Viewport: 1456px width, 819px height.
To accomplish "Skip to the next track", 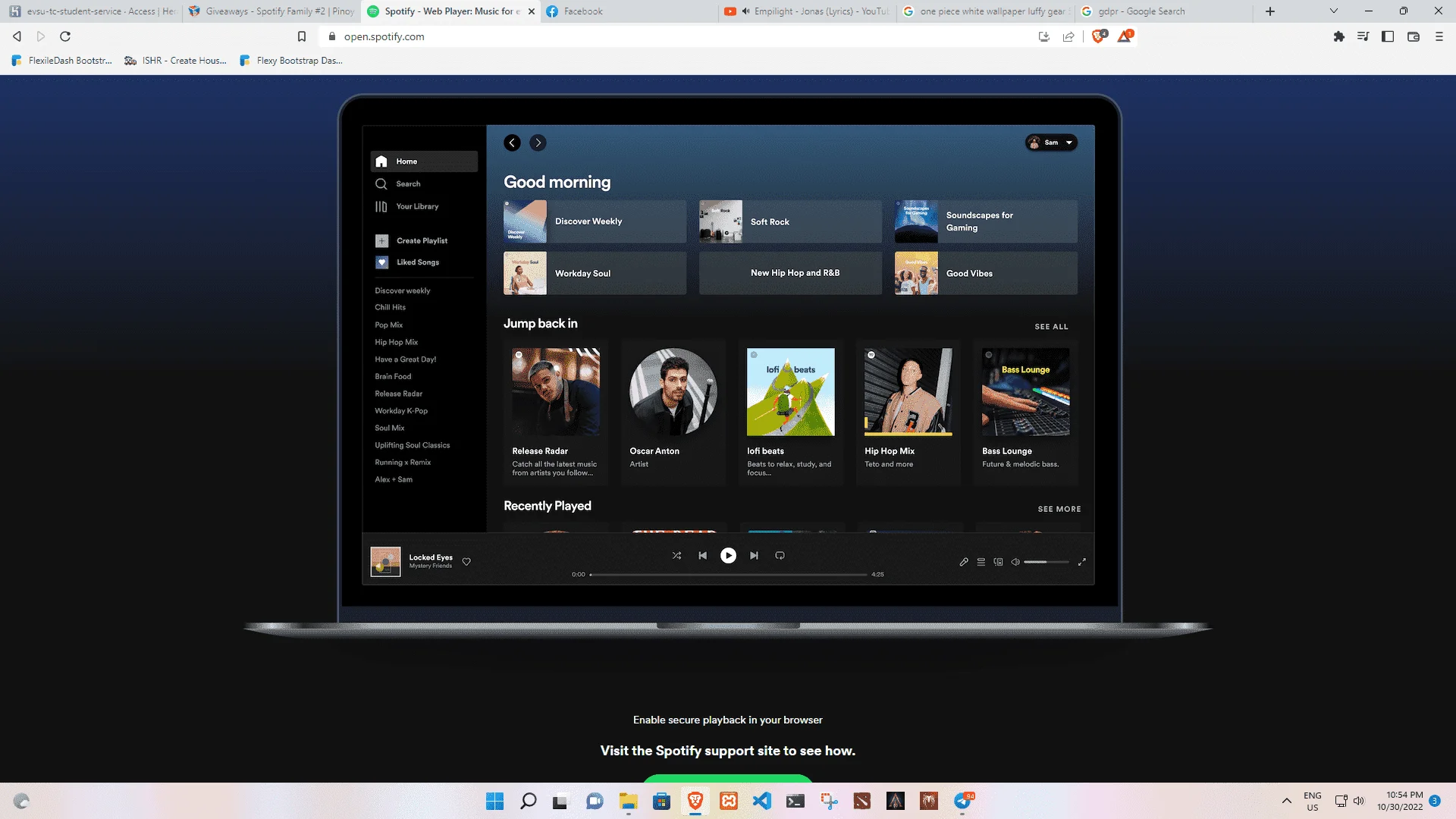I will pyautogui.click(x=754, y=556).
